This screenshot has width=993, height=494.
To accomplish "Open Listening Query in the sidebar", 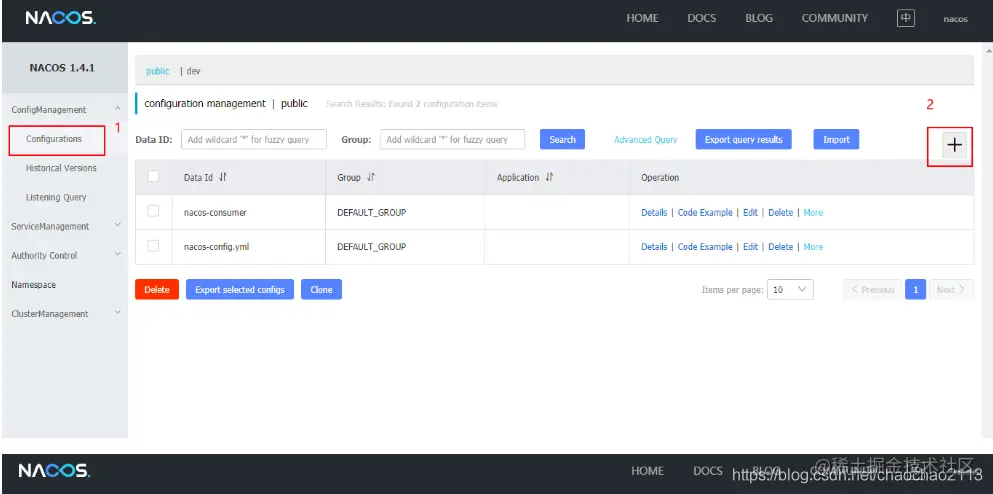I will 56,197.
